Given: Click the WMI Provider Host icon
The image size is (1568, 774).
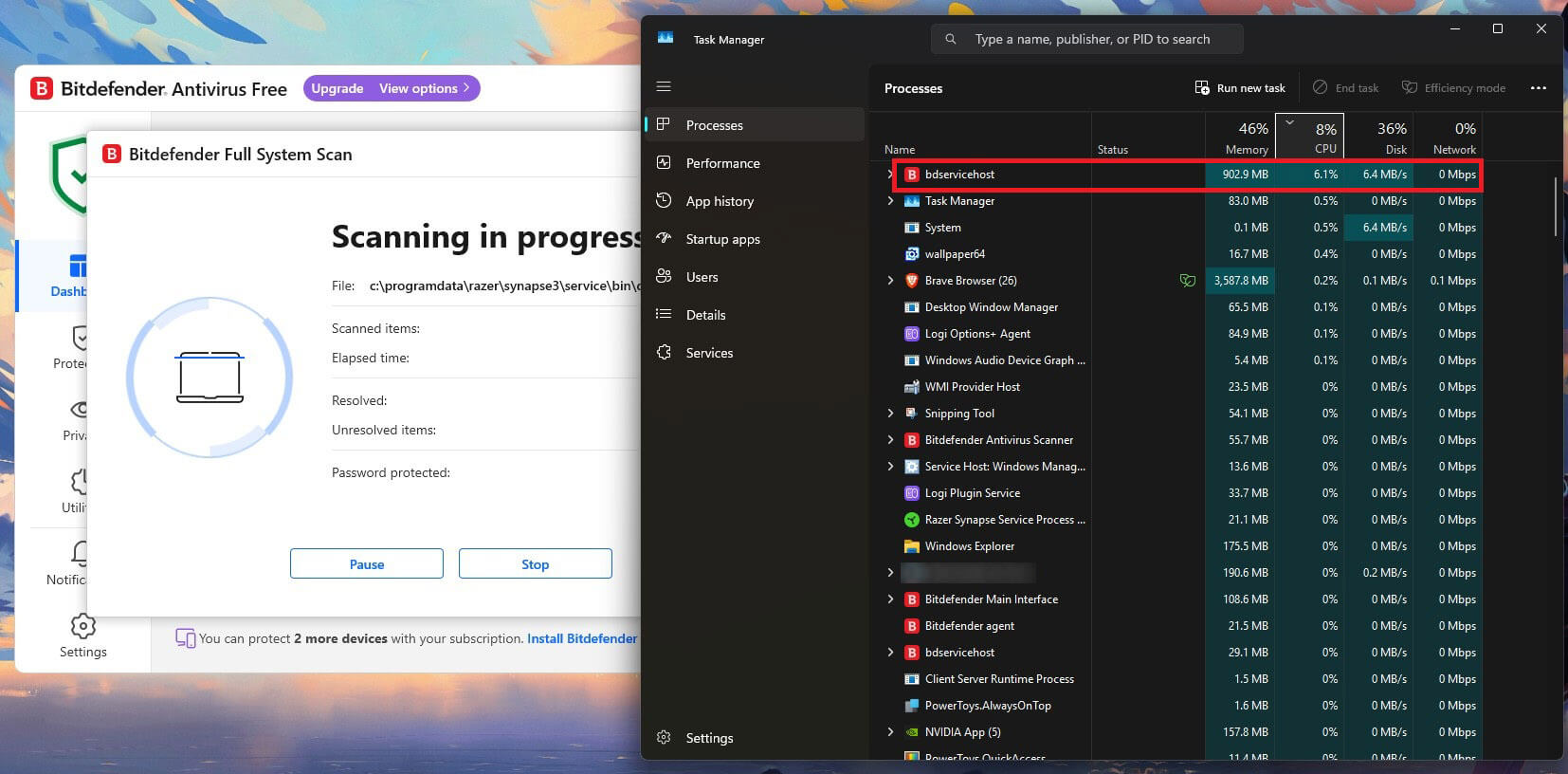Looking at the screenshot, I should (x=911, y=387).
